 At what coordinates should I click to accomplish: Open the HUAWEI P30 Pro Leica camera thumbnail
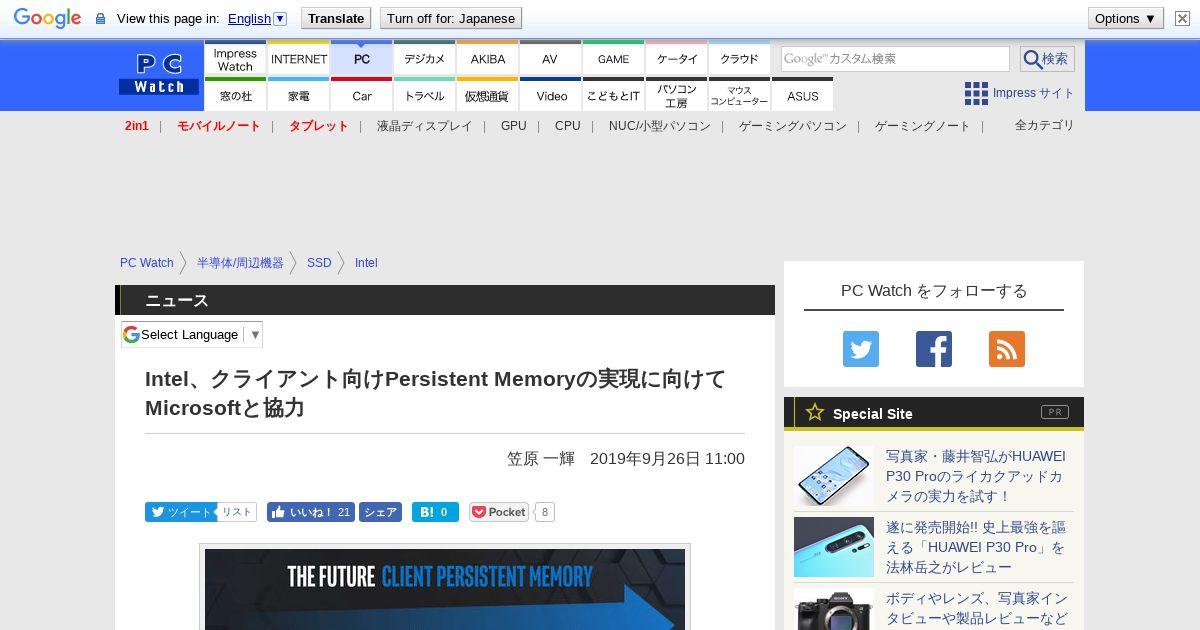pos(834,476)
